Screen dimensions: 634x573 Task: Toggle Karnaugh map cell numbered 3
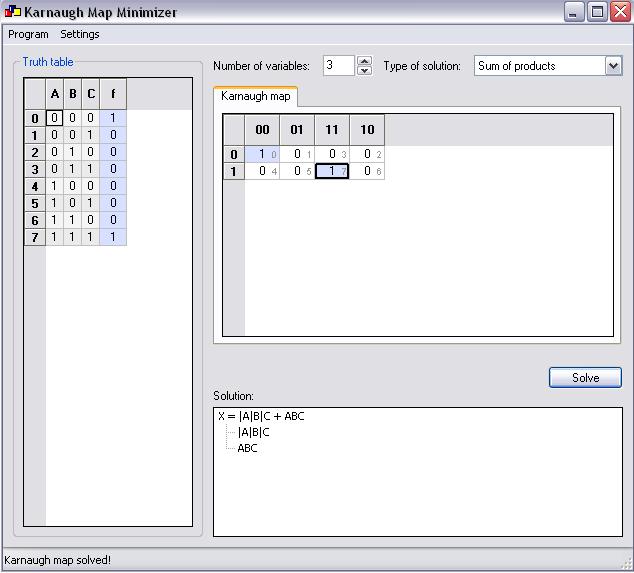[x=332, y=154]
